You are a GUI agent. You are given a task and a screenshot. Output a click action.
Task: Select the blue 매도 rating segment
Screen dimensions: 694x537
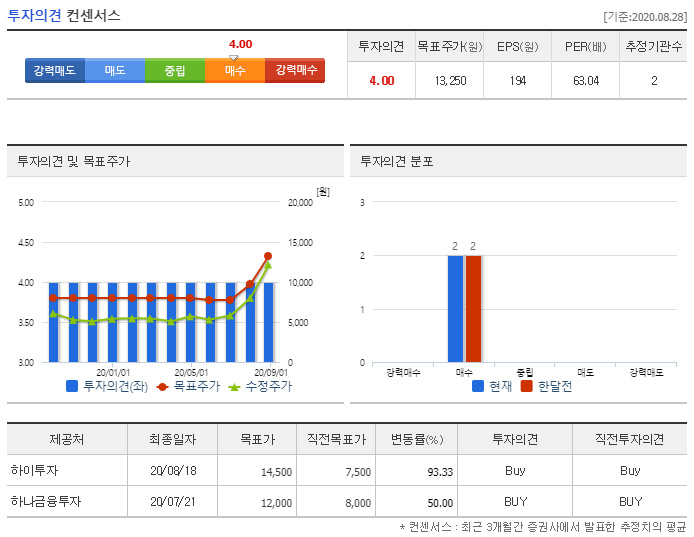point(115,70)
